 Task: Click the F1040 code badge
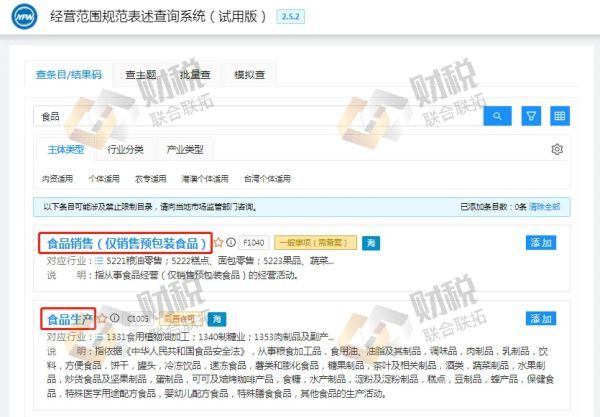254,243
